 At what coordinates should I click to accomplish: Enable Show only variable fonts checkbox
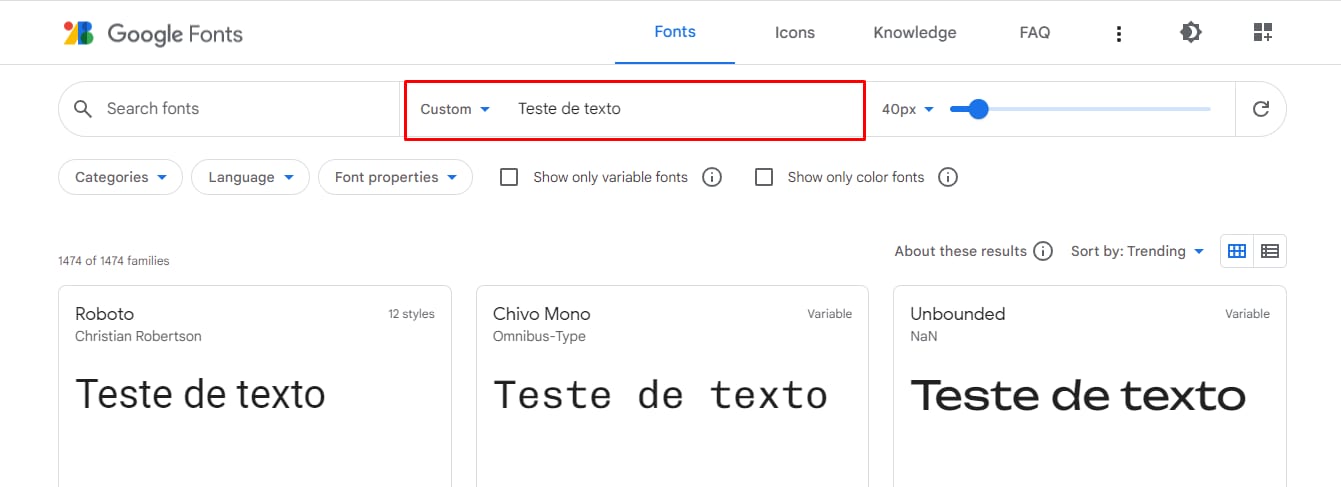coord(509,177)
